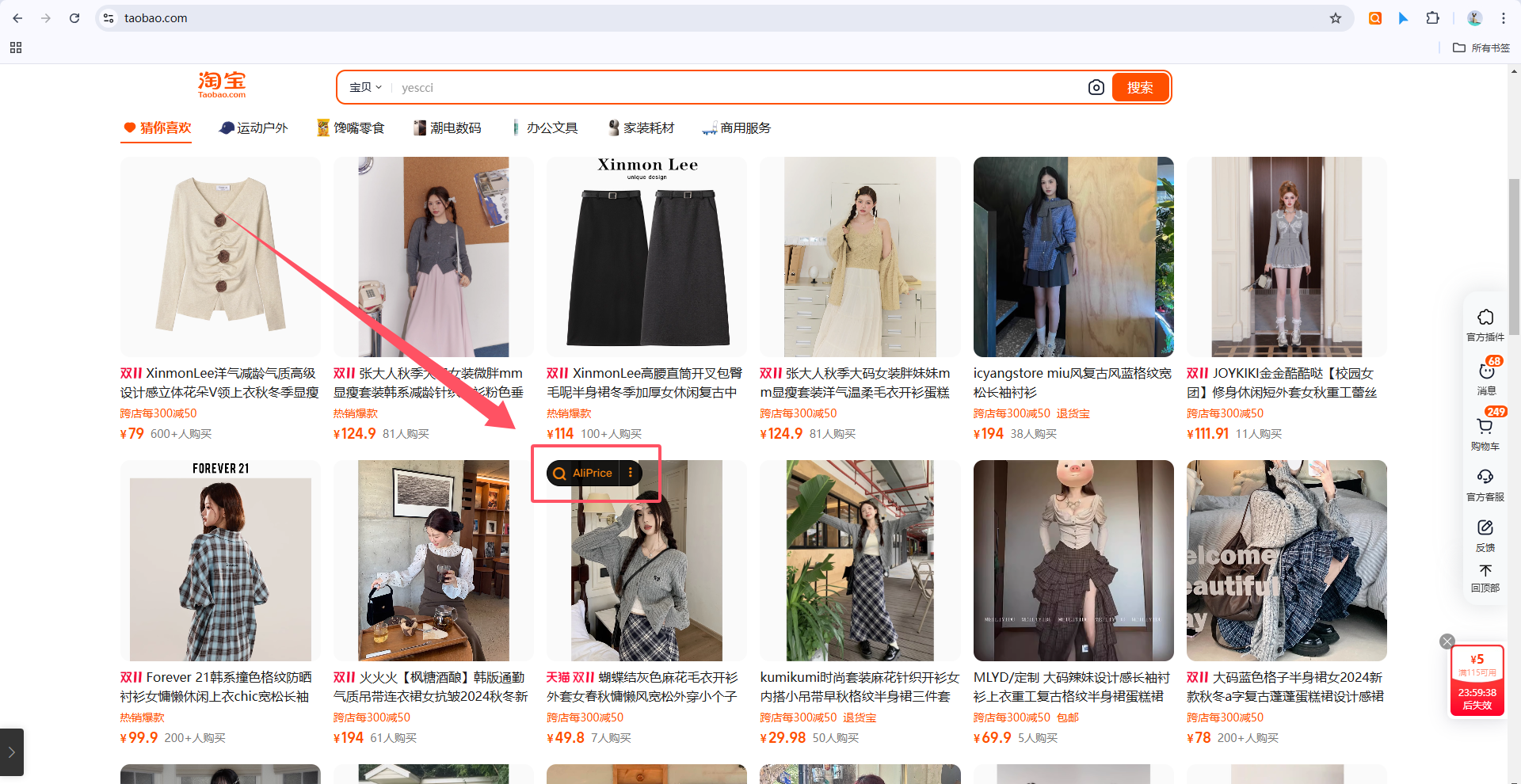Image resolution: width=1521 pixels, height=784 pixels.
Task: Open the orange AliPrice extension icon in the toolbar
Action: 1375,17
